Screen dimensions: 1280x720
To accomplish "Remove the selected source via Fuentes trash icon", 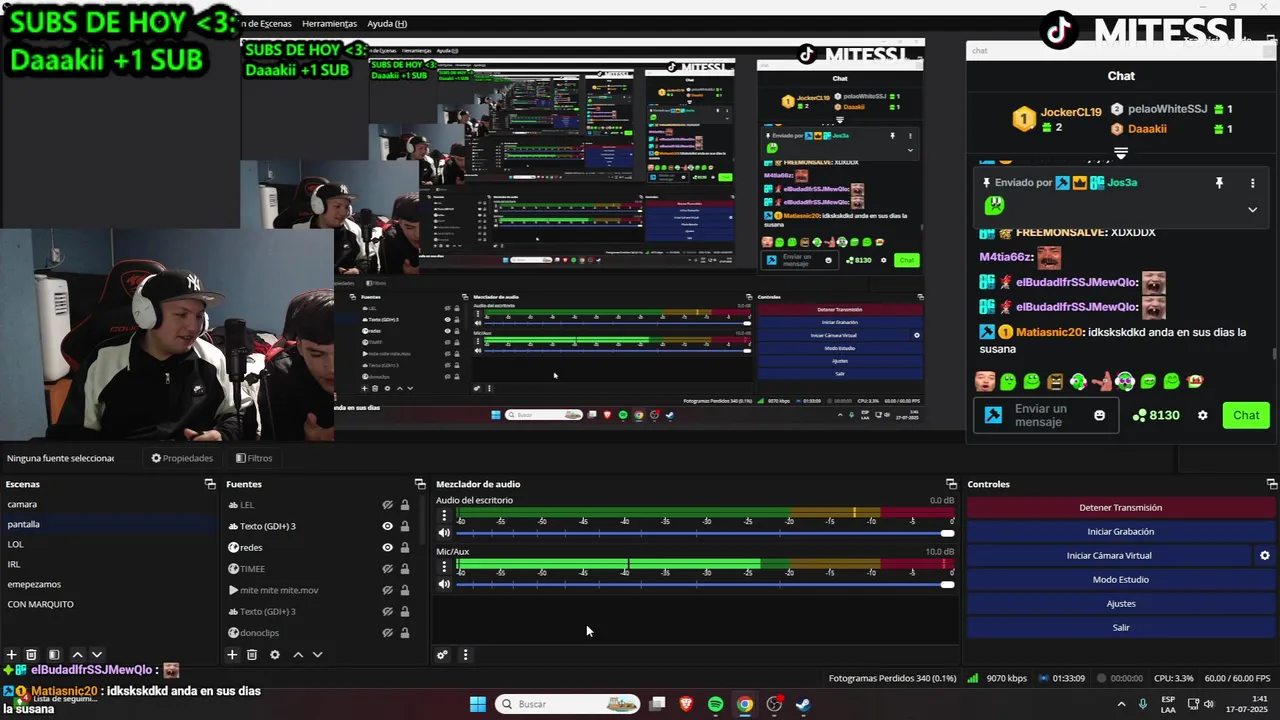I will [252, 655].
